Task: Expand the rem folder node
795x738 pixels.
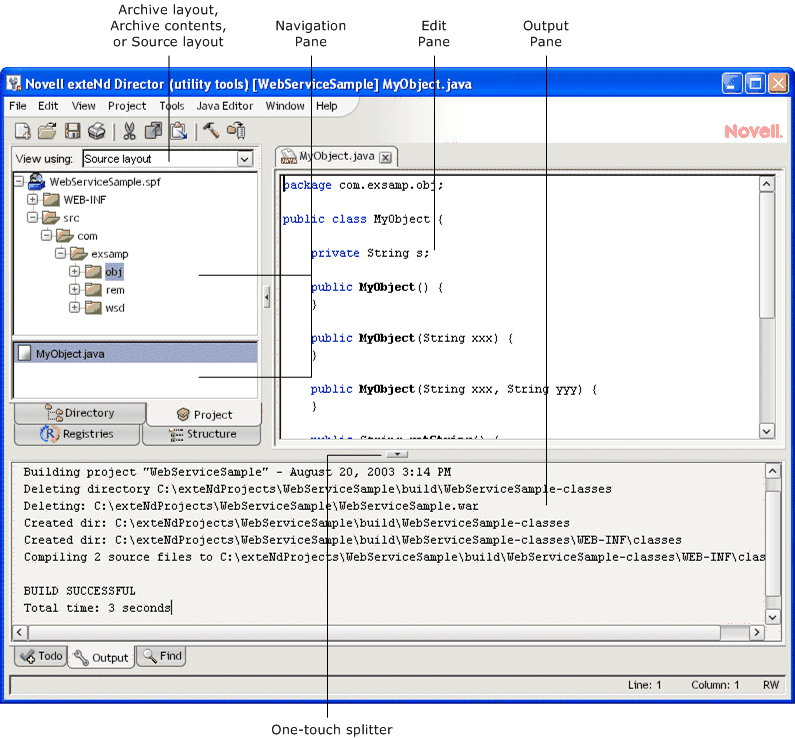Action: [75, 289]
